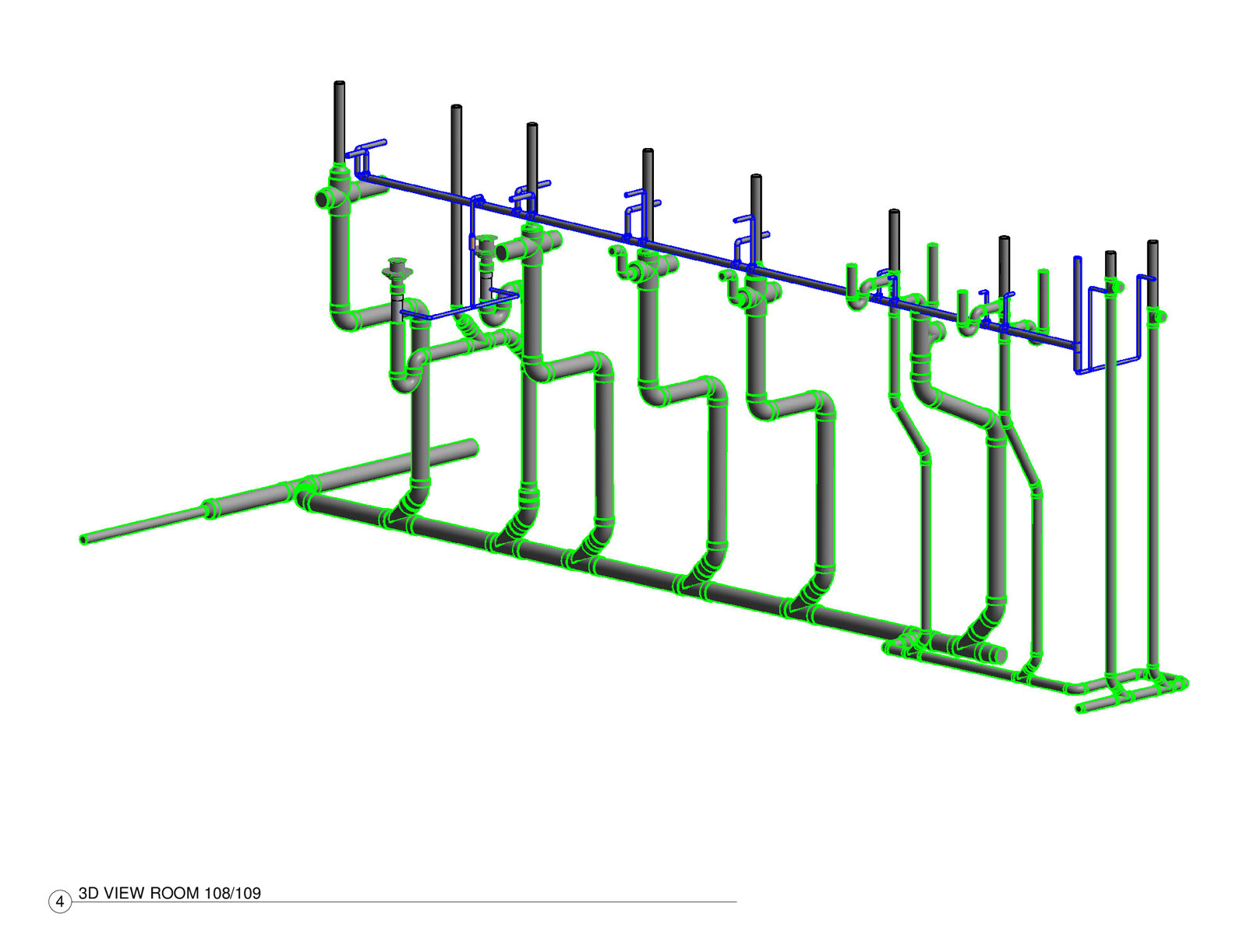The height and width of the screenshot is (952, 1247).
Task: Click the top of the tallest vent pipe
Action: click(339, 84)
